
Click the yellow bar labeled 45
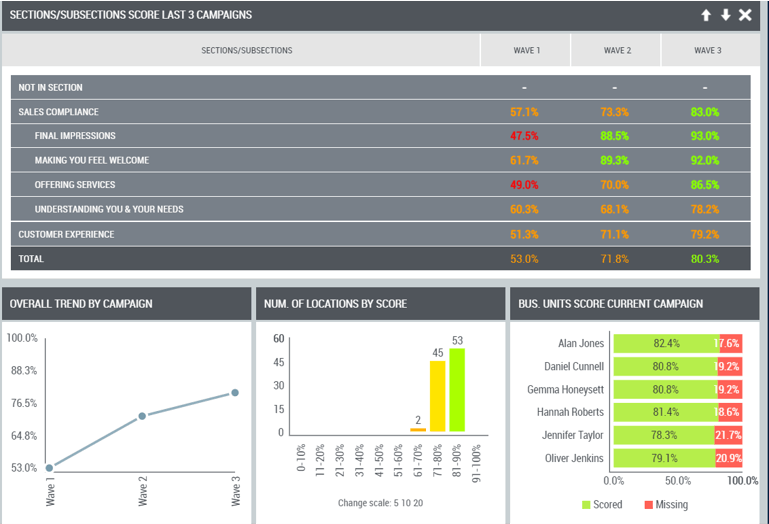437,396
